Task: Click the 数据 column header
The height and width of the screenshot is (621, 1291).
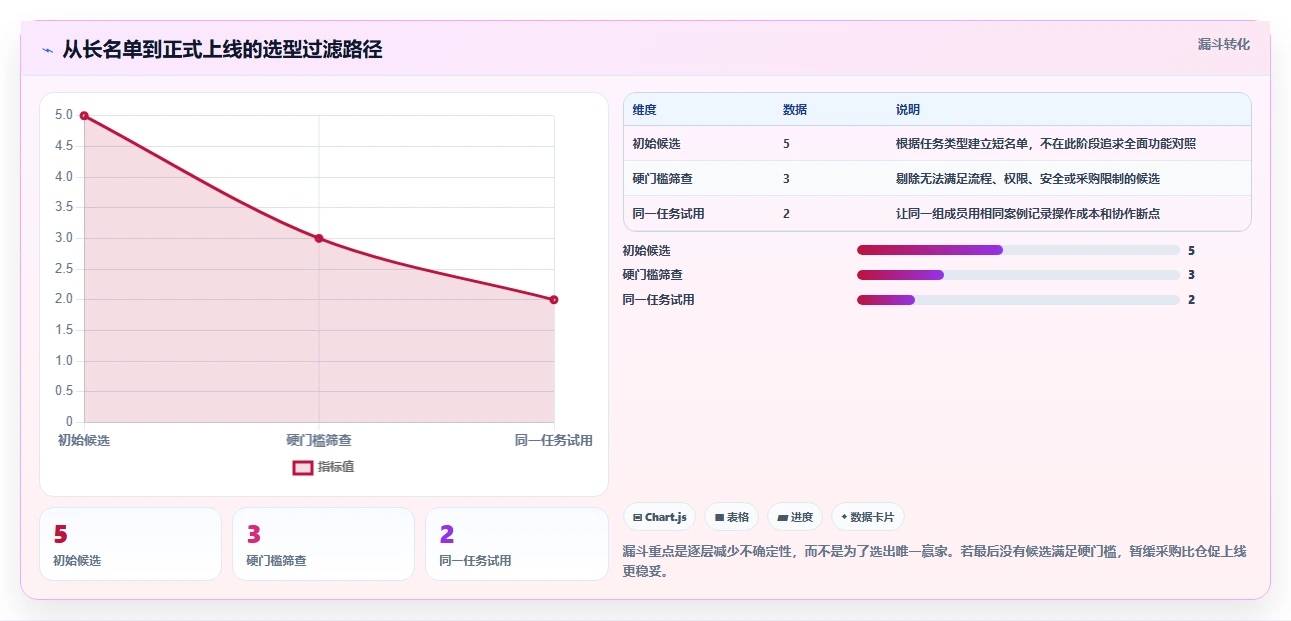Action: tap(795, 109)
